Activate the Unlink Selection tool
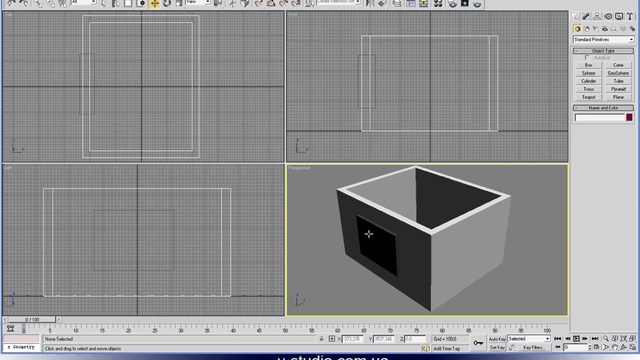 [50, 3]
